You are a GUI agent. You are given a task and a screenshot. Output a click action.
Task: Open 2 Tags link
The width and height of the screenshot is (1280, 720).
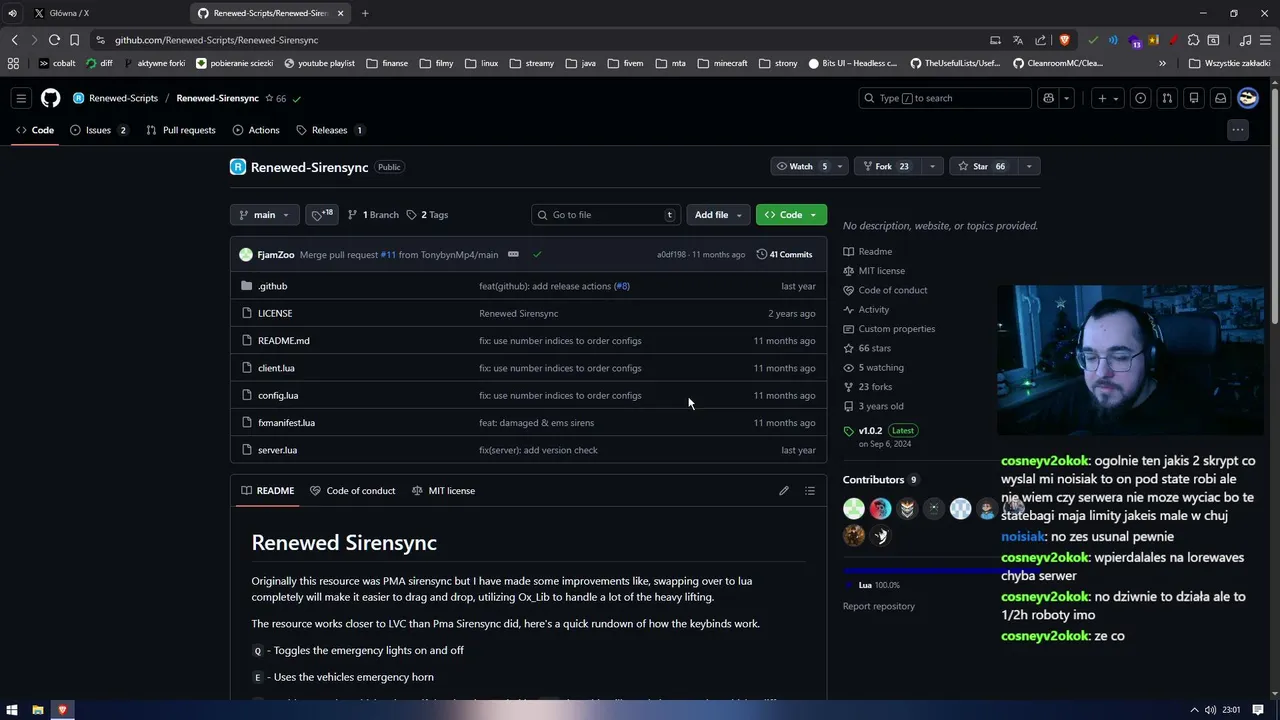coord(427,215)
